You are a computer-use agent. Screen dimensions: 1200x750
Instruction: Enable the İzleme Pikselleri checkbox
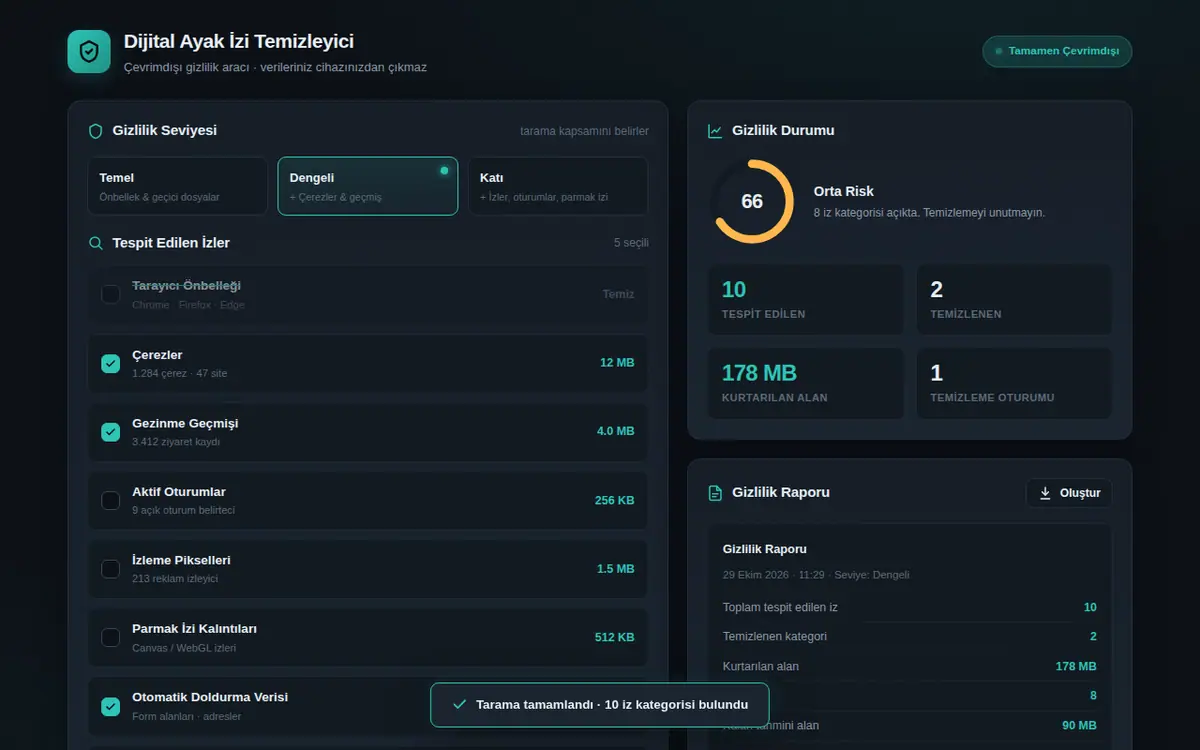point(111,569)
